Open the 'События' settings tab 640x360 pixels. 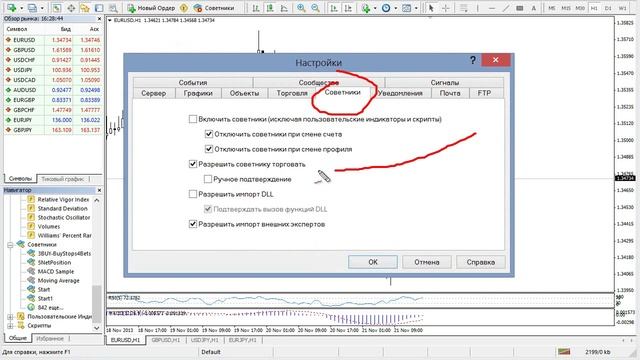coord(193,82)
